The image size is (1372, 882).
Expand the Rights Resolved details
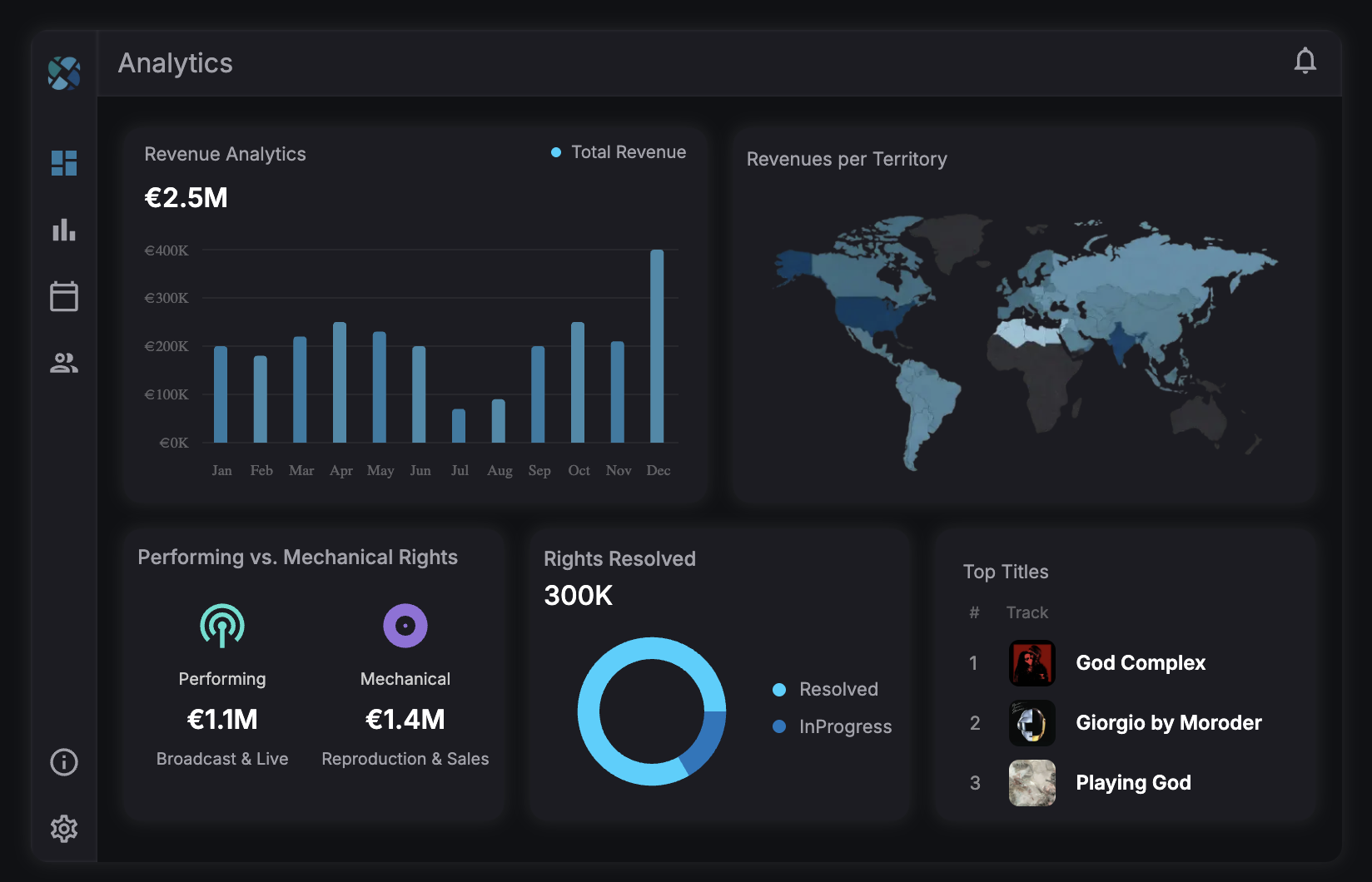tap(619, 558)
